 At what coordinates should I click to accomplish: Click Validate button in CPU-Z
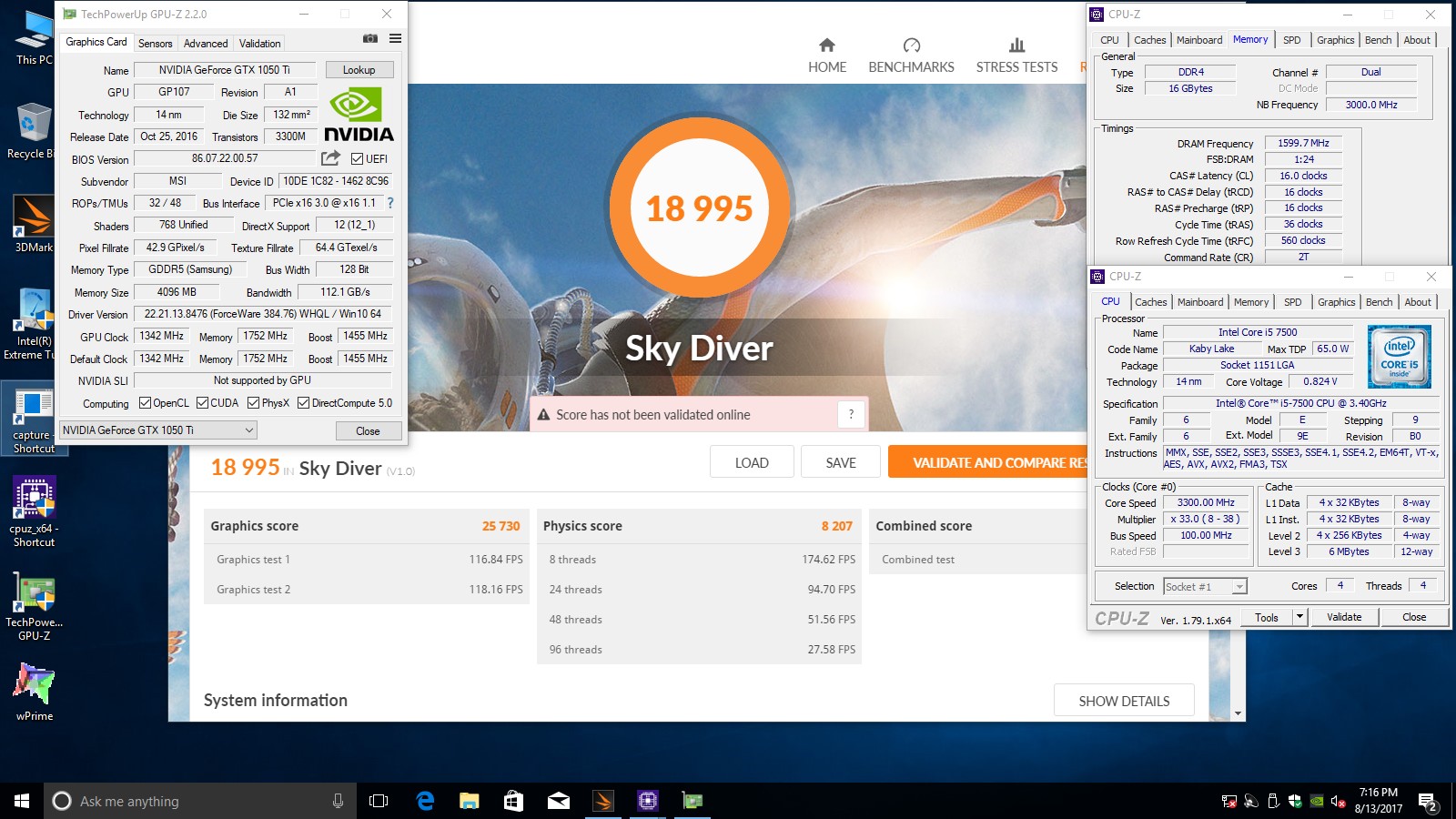click(x=1344, y=617)
